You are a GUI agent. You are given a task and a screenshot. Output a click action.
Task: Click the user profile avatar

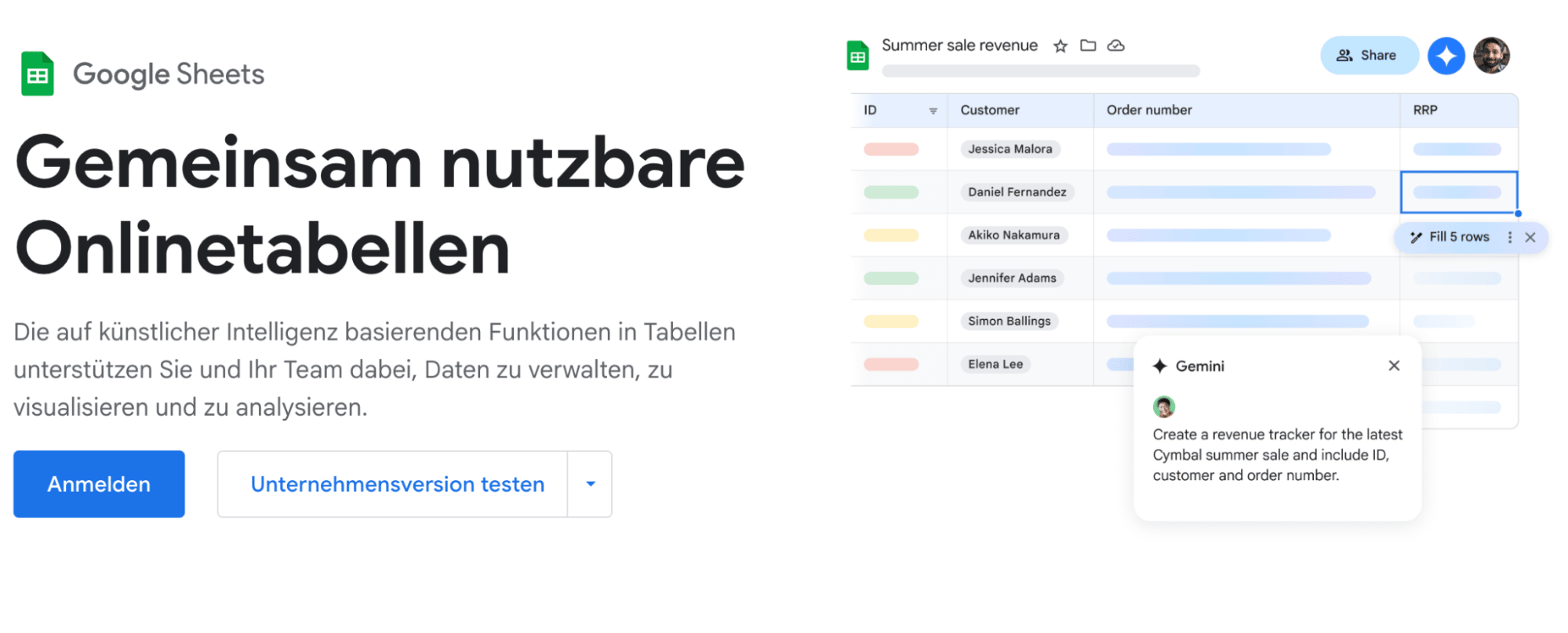(1491, 56)
